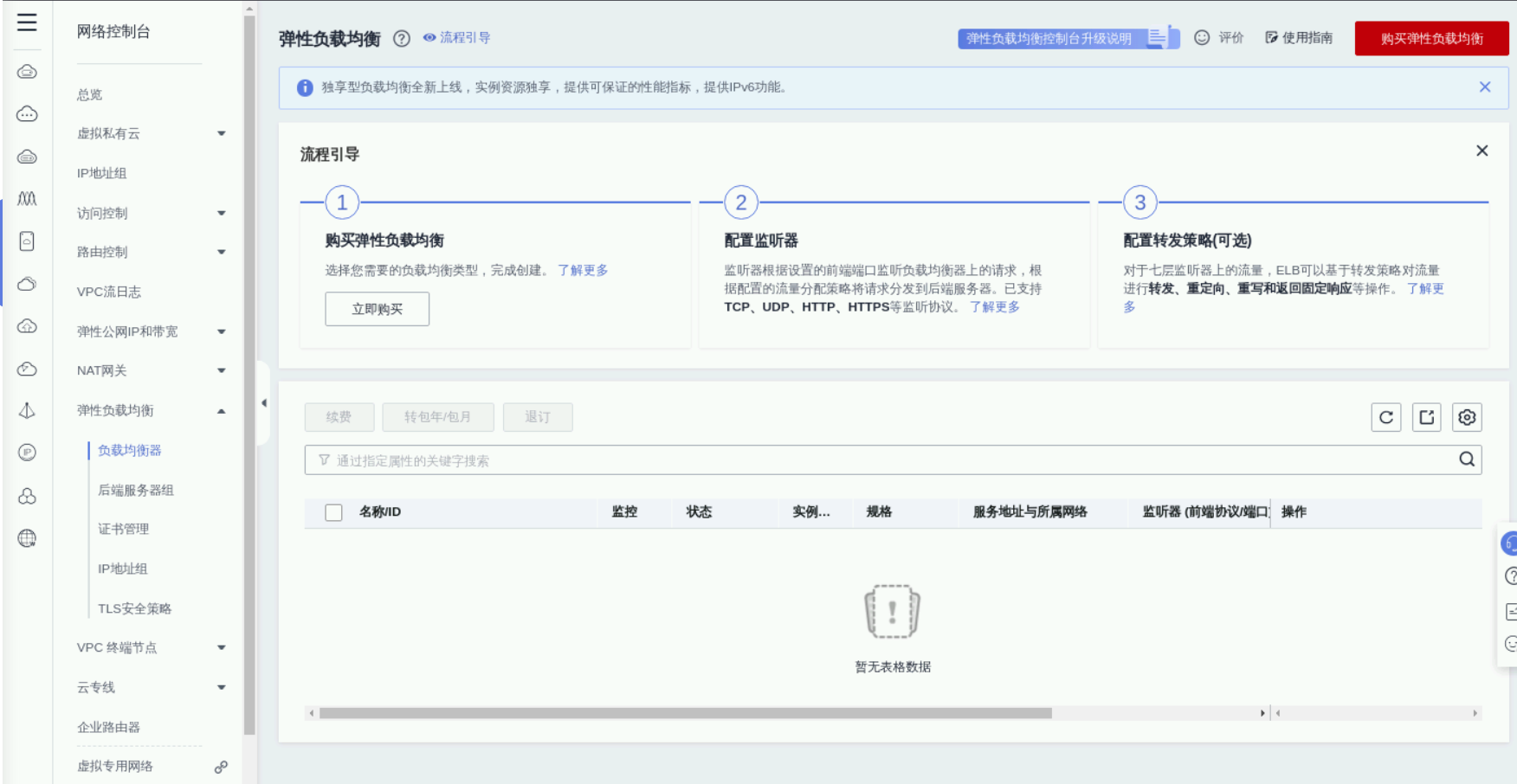The width and height of the screenshot is (1517, 784).
Task: Open table settings gear icon
Action: coord(1467,417)
